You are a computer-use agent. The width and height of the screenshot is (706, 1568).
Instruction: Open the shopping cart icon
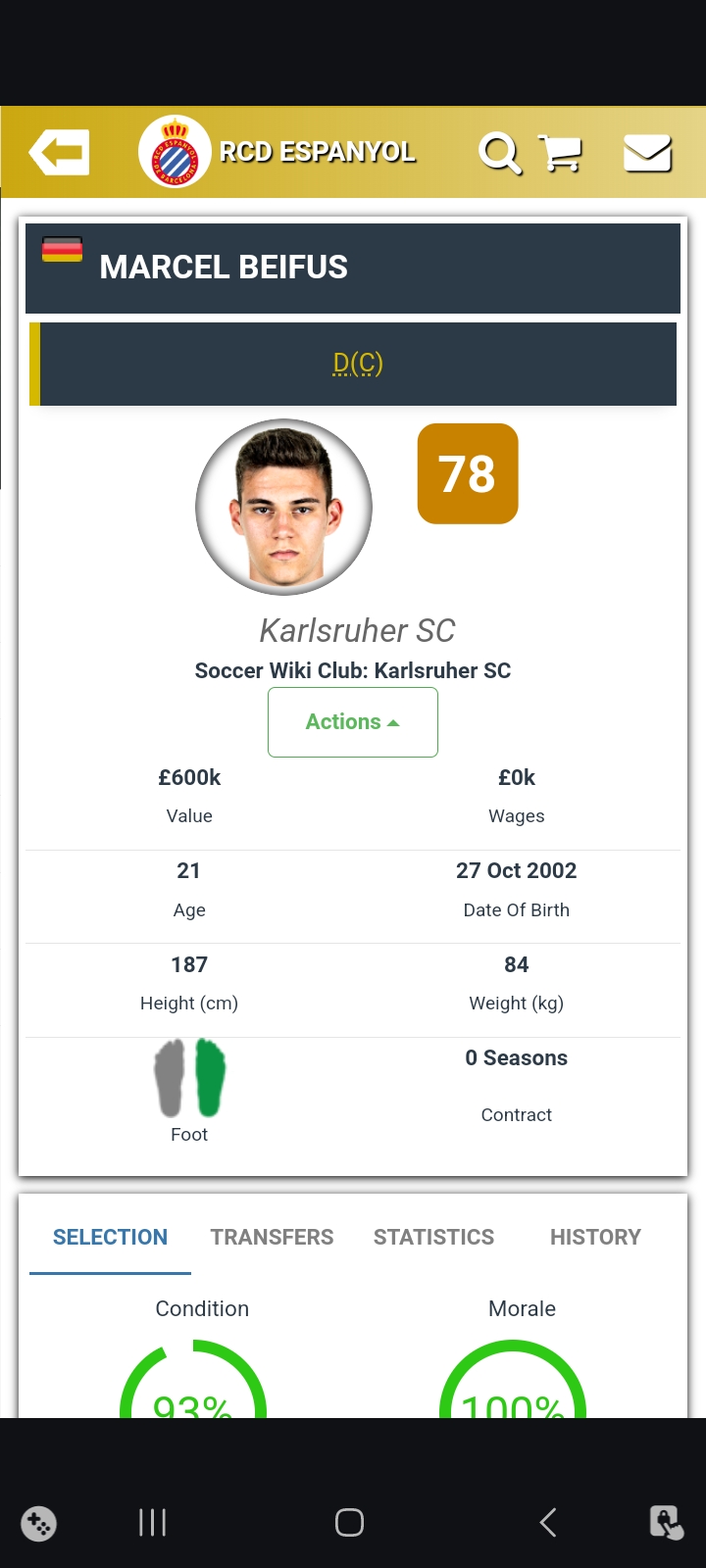(x=561, y=154)
